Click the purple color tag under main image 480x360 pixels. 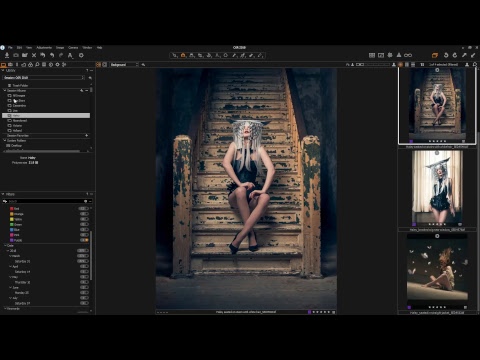tap(309, 312)
